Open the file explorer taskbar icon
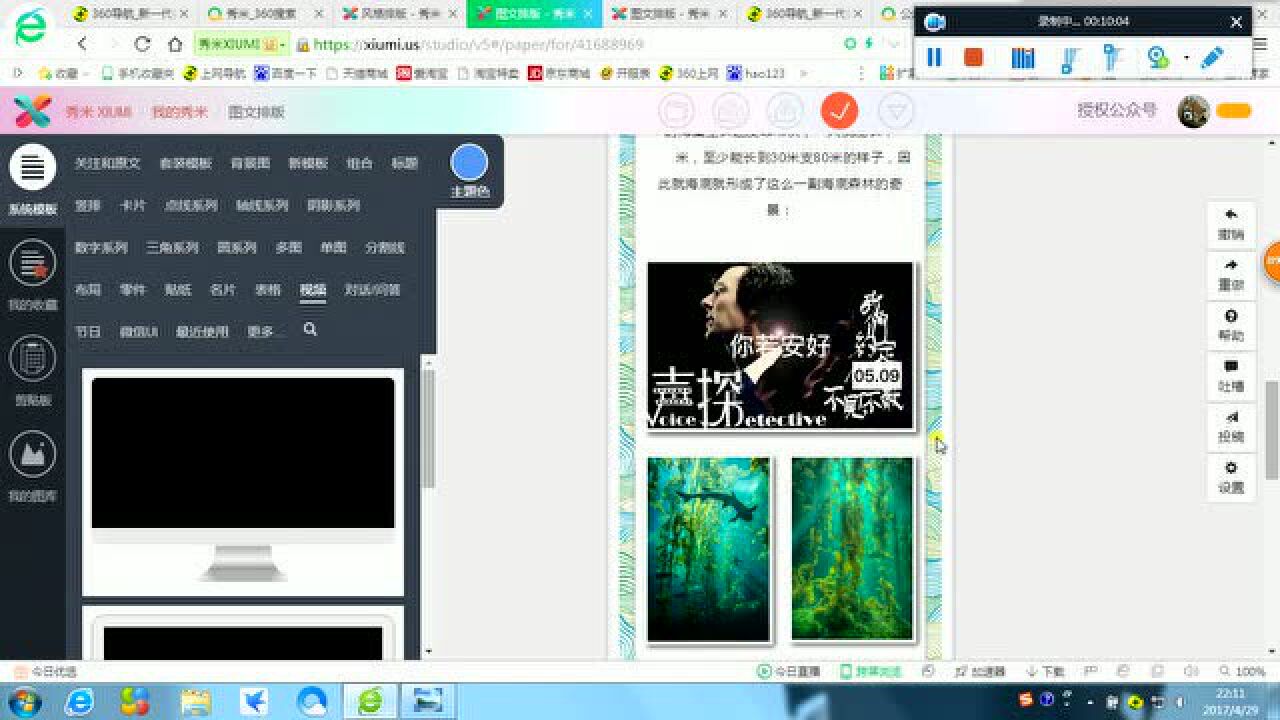The height and width of the screenshot is (720, 1280). pos(195,701)
